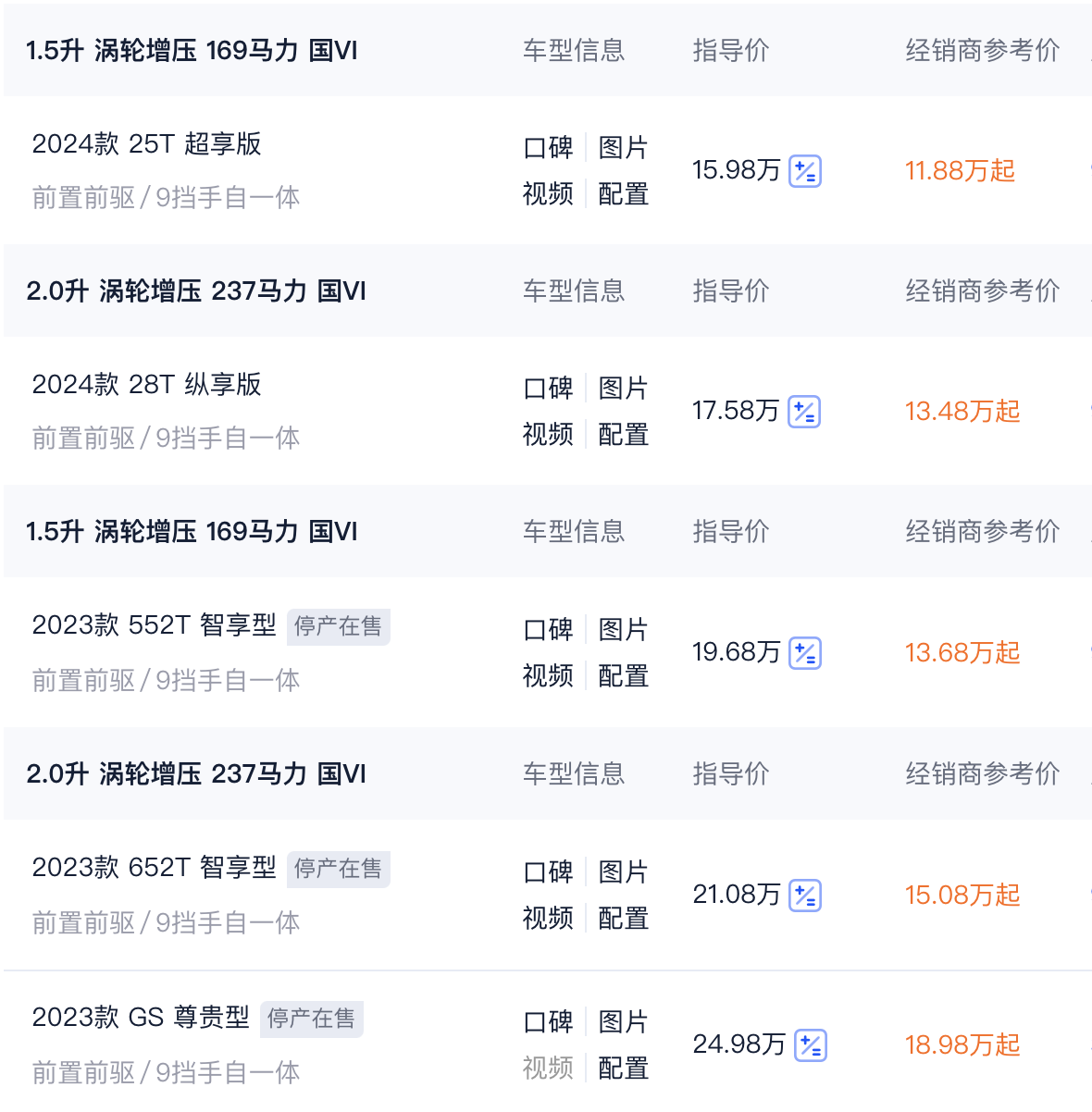Open 2023款 652T 智享型 model page
This screenshot has height=1112, width=1092.
[x=154, y=868]
